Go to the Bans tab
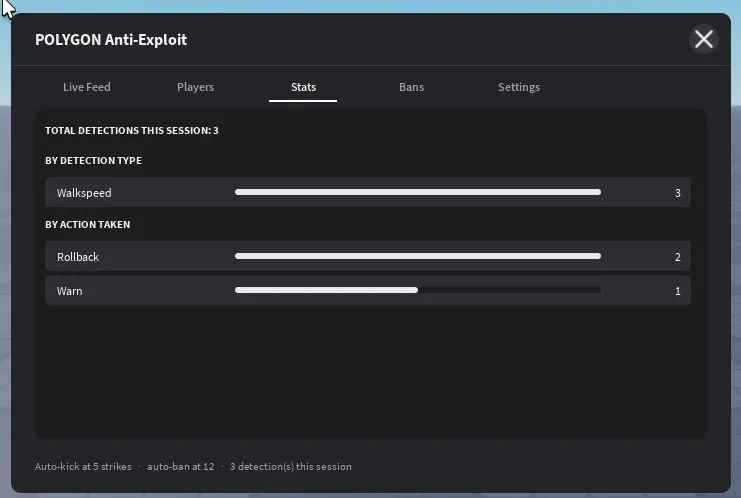This screenshot has height=498, width=741. [x=411, y=87]
